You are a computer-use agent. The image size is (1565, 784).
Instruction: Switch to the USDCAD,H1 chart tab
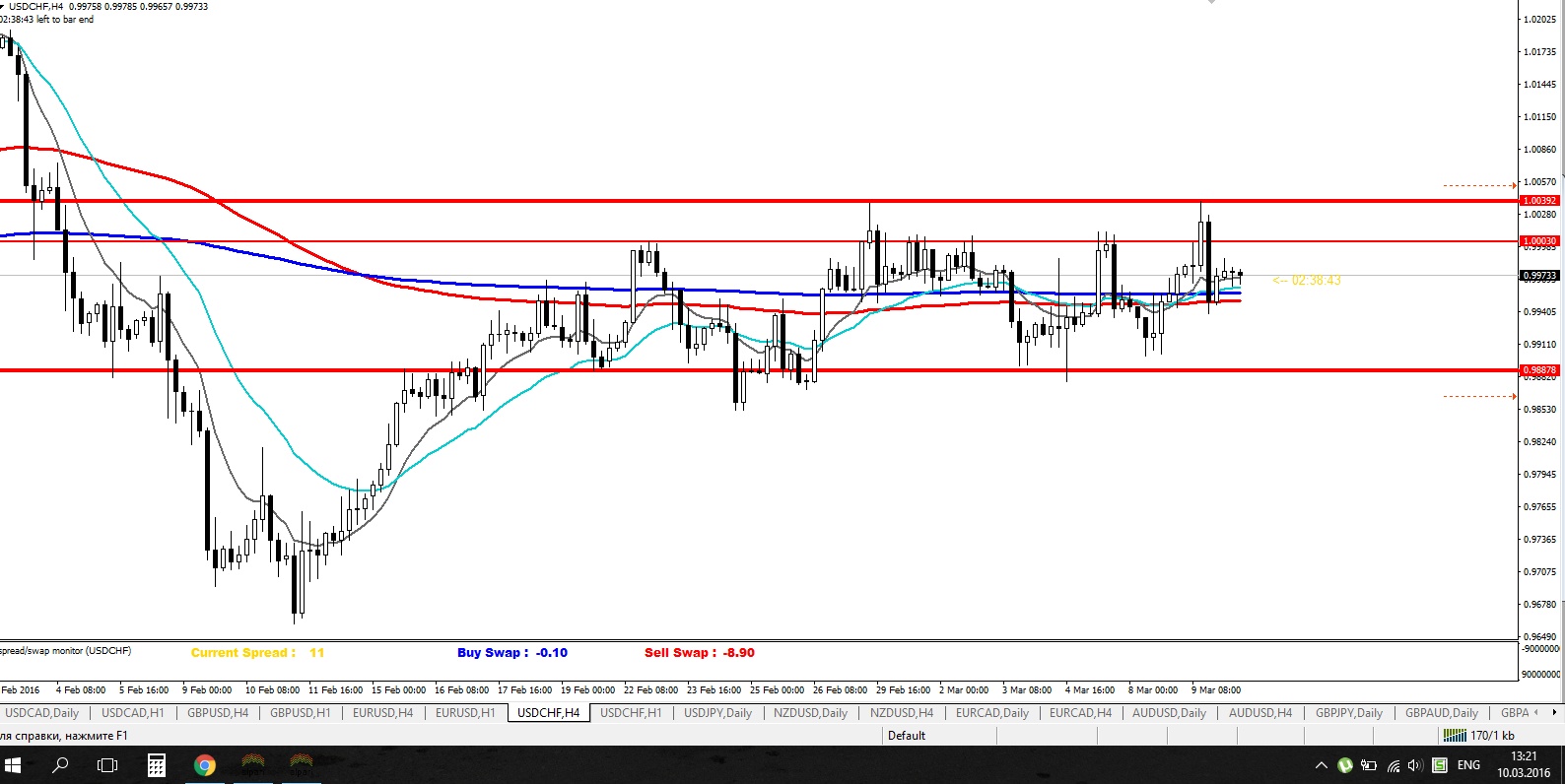pos(133,712)
